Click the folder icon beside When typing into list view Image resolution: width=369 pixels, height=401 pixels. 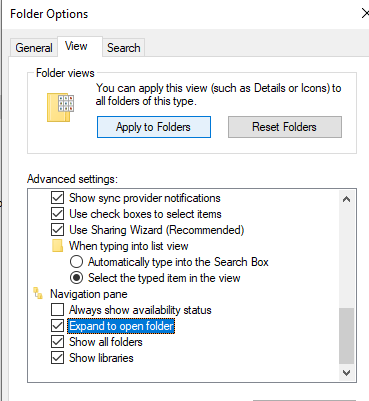[57, 246]
